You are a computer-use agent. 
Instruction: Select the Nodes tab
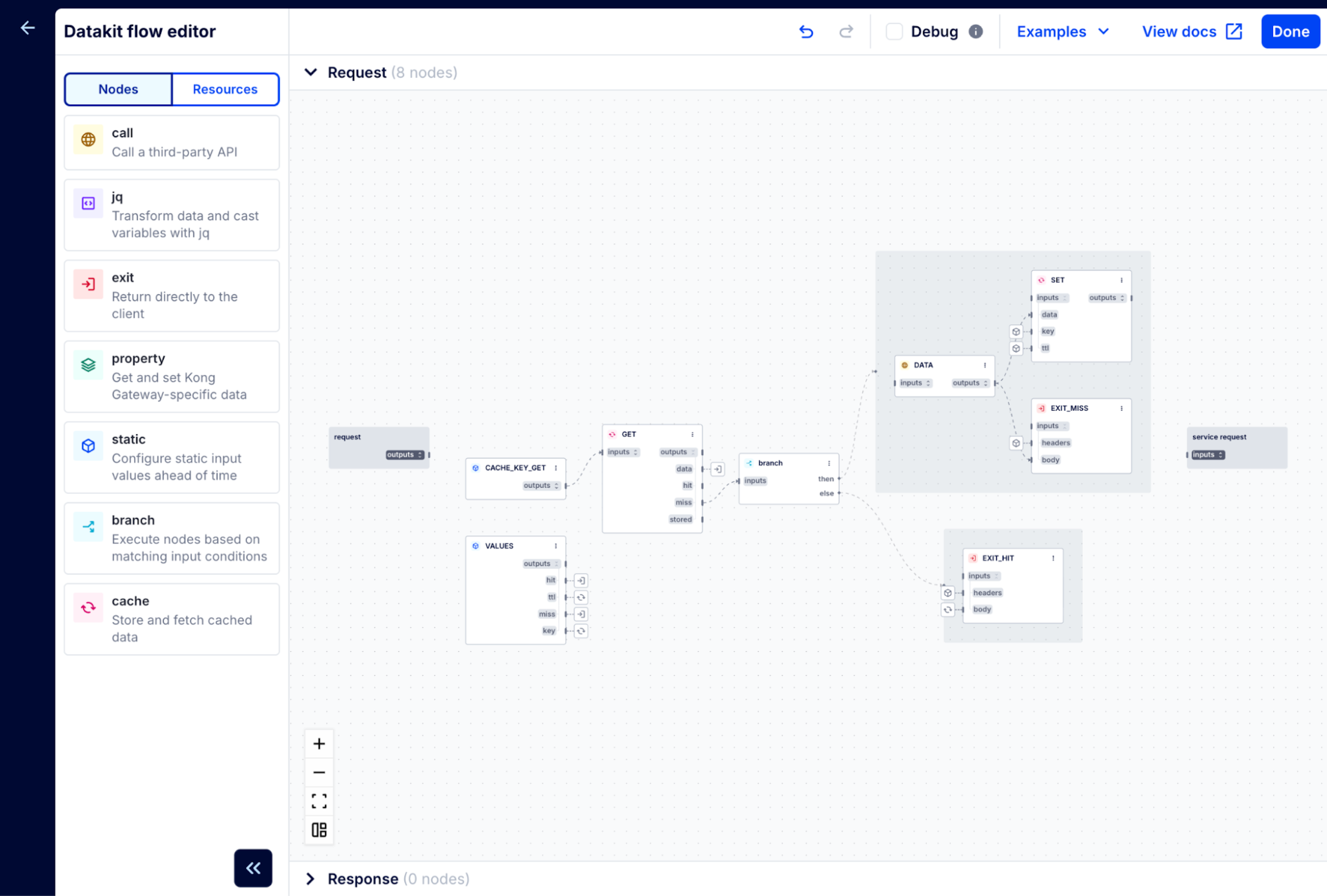click(118, 90)
